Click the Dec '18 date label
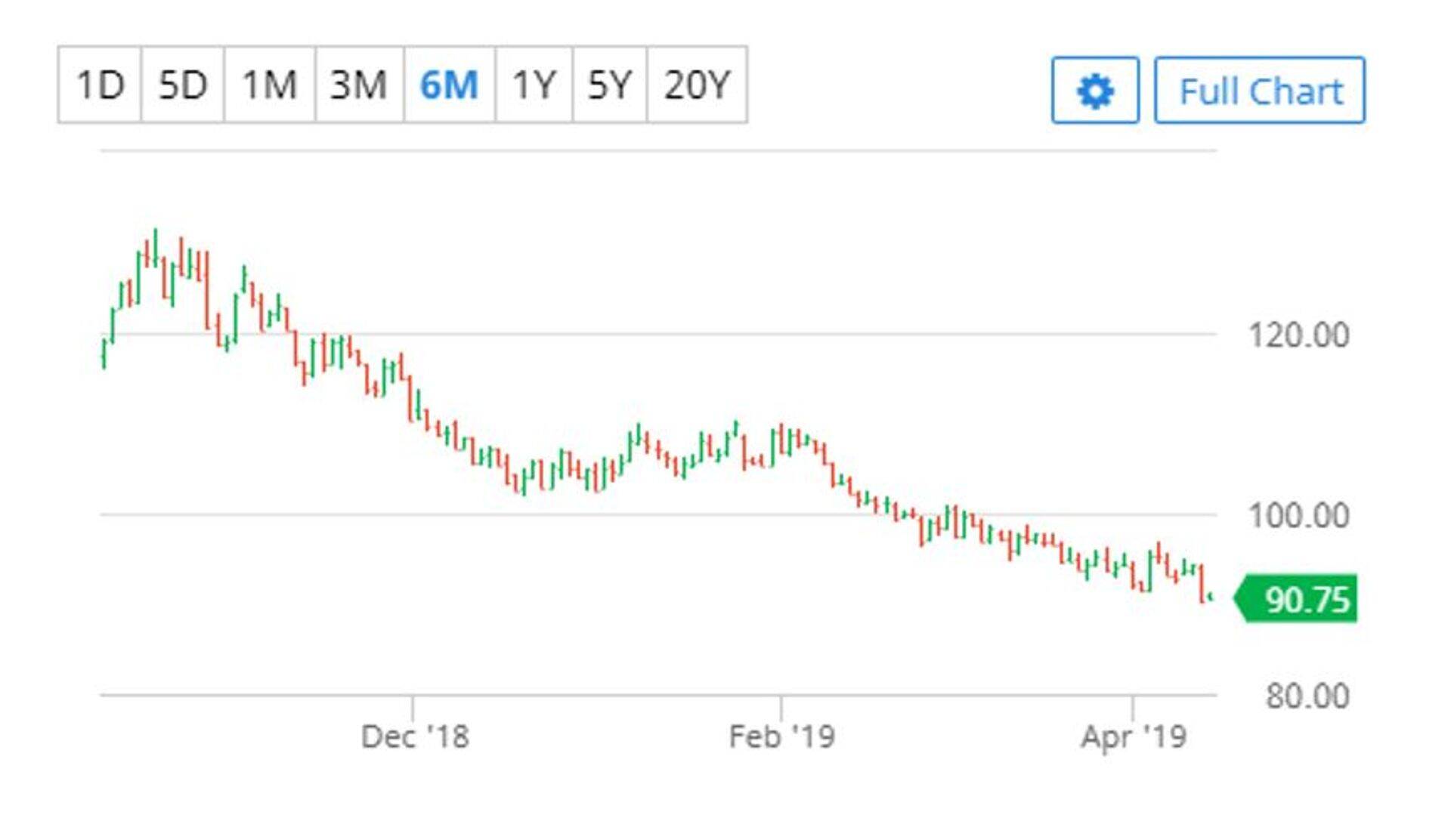 [415, 737]
